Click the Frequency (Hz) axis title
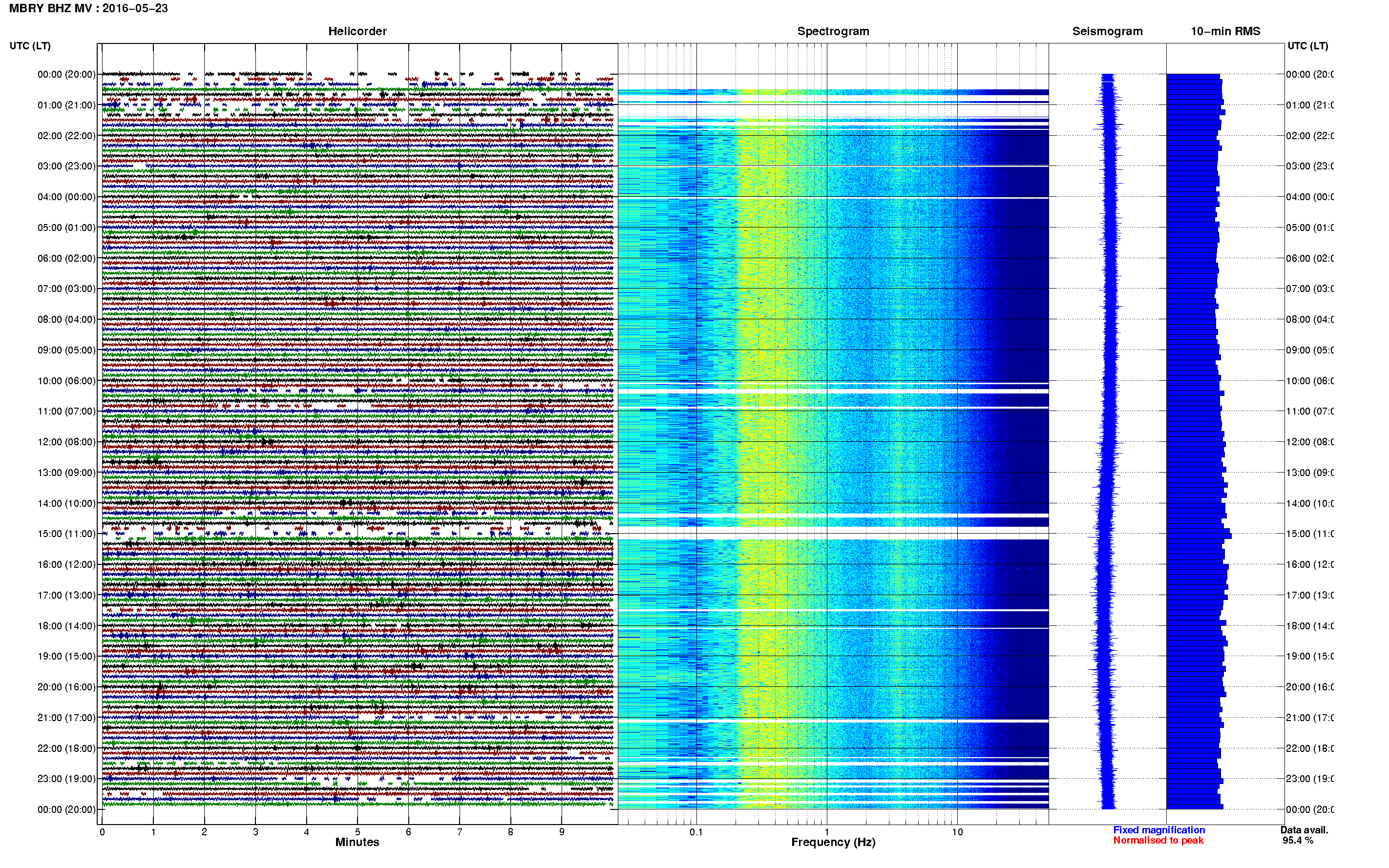This screenshot has height=868, width=1389. pos(833,842)
